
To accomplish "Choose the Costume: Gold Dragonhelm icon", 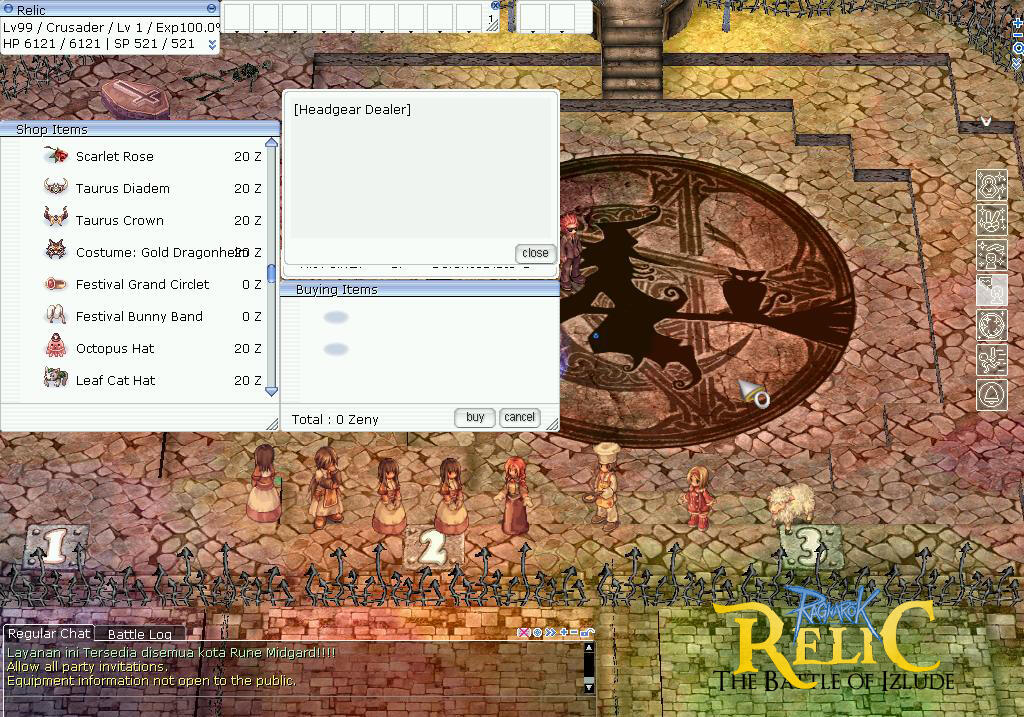I will (x=56, y=250).
